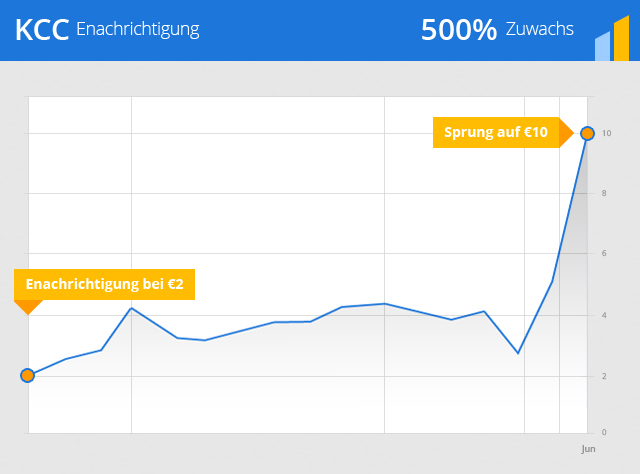Click the y-axis label 0
This screenshot has width=640, height=474.
[x=604, y=432]
